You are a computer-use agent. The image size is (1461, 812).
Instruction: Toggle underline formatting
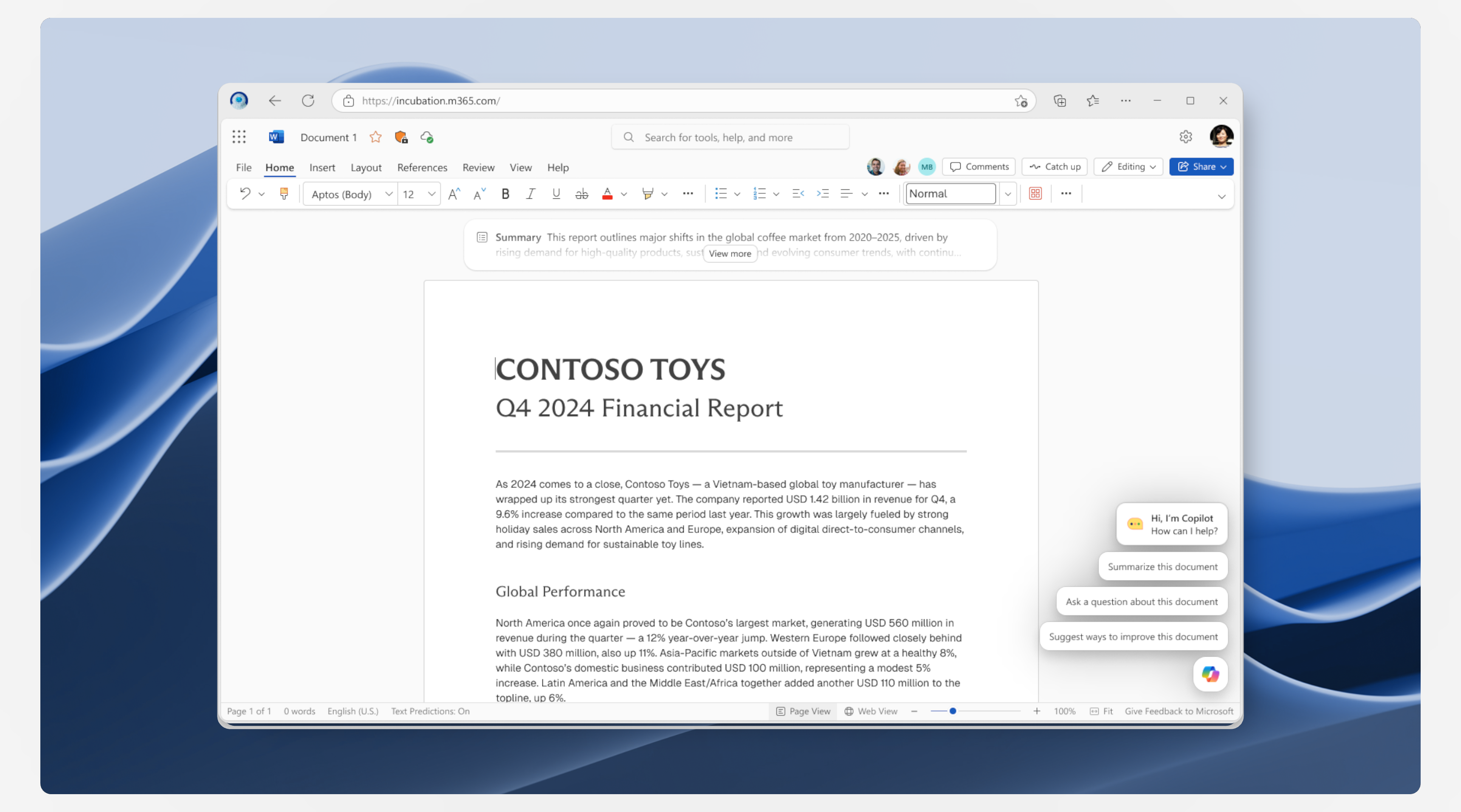tap(556, 194)
